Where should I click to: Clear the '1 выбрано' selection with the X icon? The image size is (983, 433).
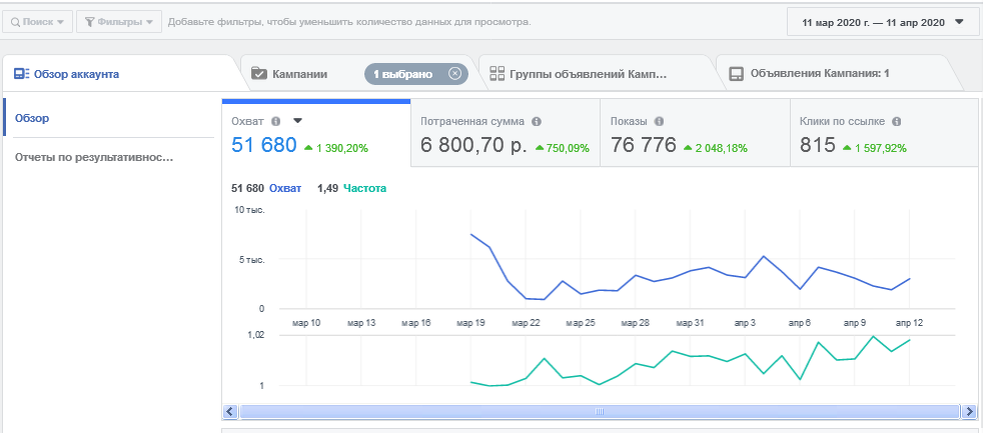pos(455,74)
